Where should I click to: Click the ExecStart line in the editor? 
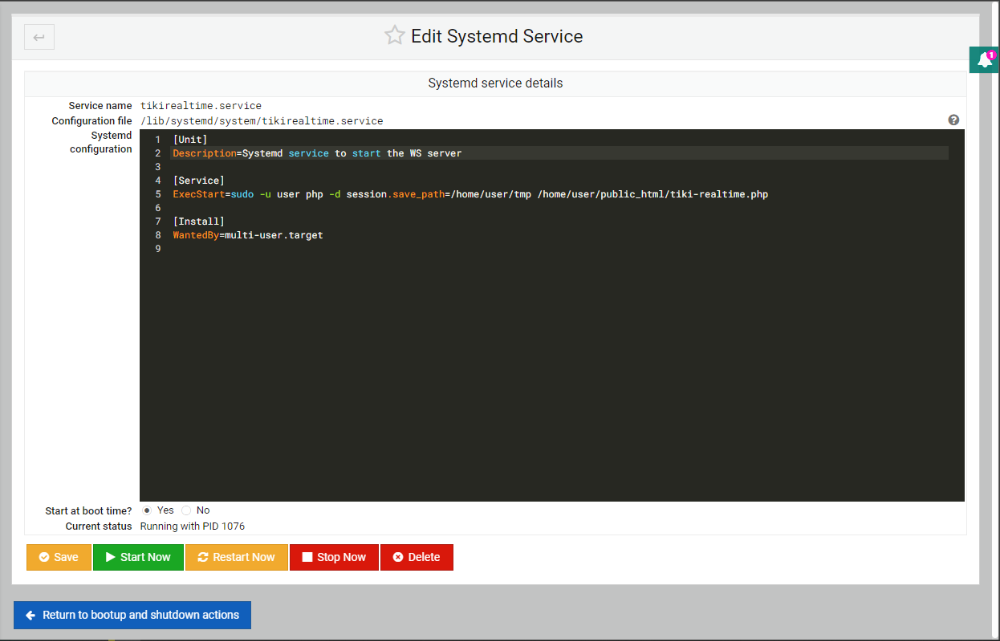coord(470,194)
